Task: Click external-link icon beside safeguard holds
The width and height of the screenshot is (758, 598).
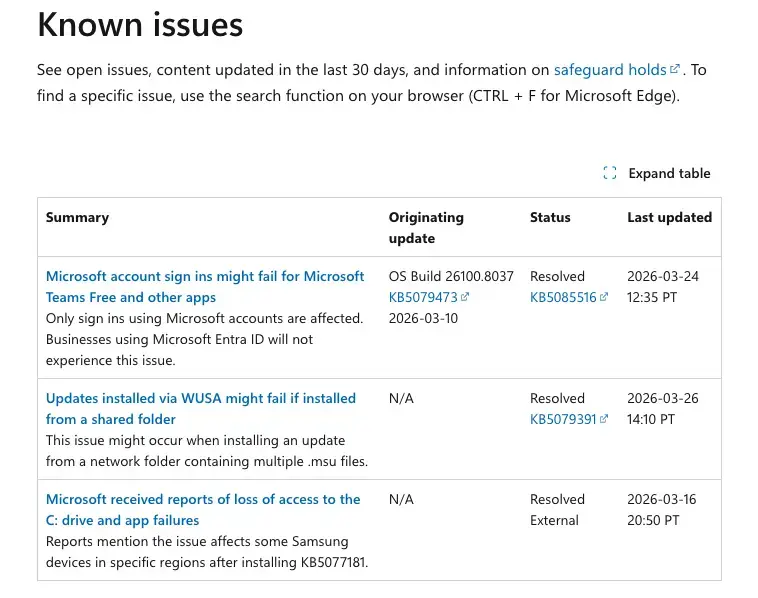Action: (x=675, y=70)
